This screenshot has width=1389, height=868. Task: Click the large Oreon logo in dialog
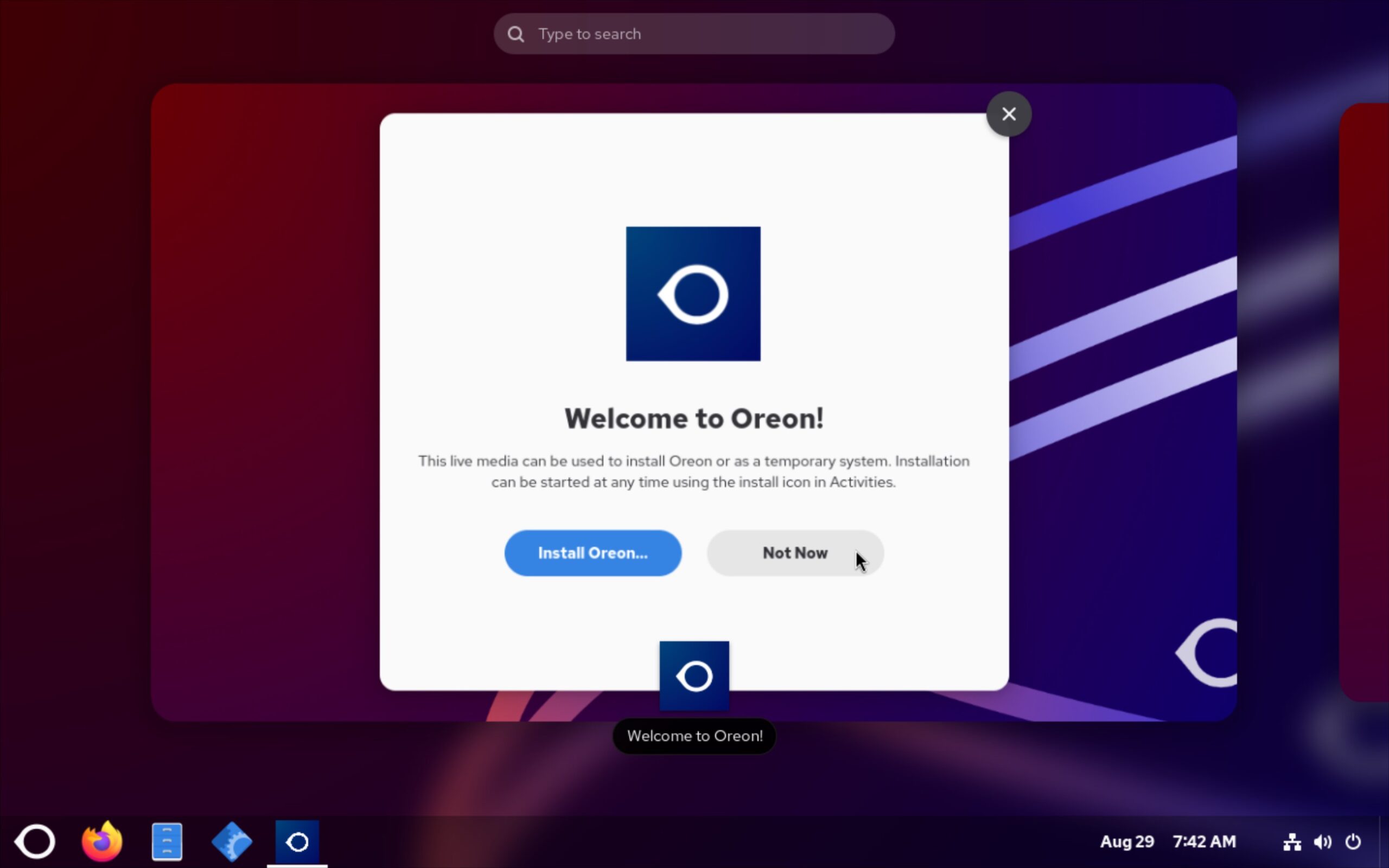coord(693,294)
